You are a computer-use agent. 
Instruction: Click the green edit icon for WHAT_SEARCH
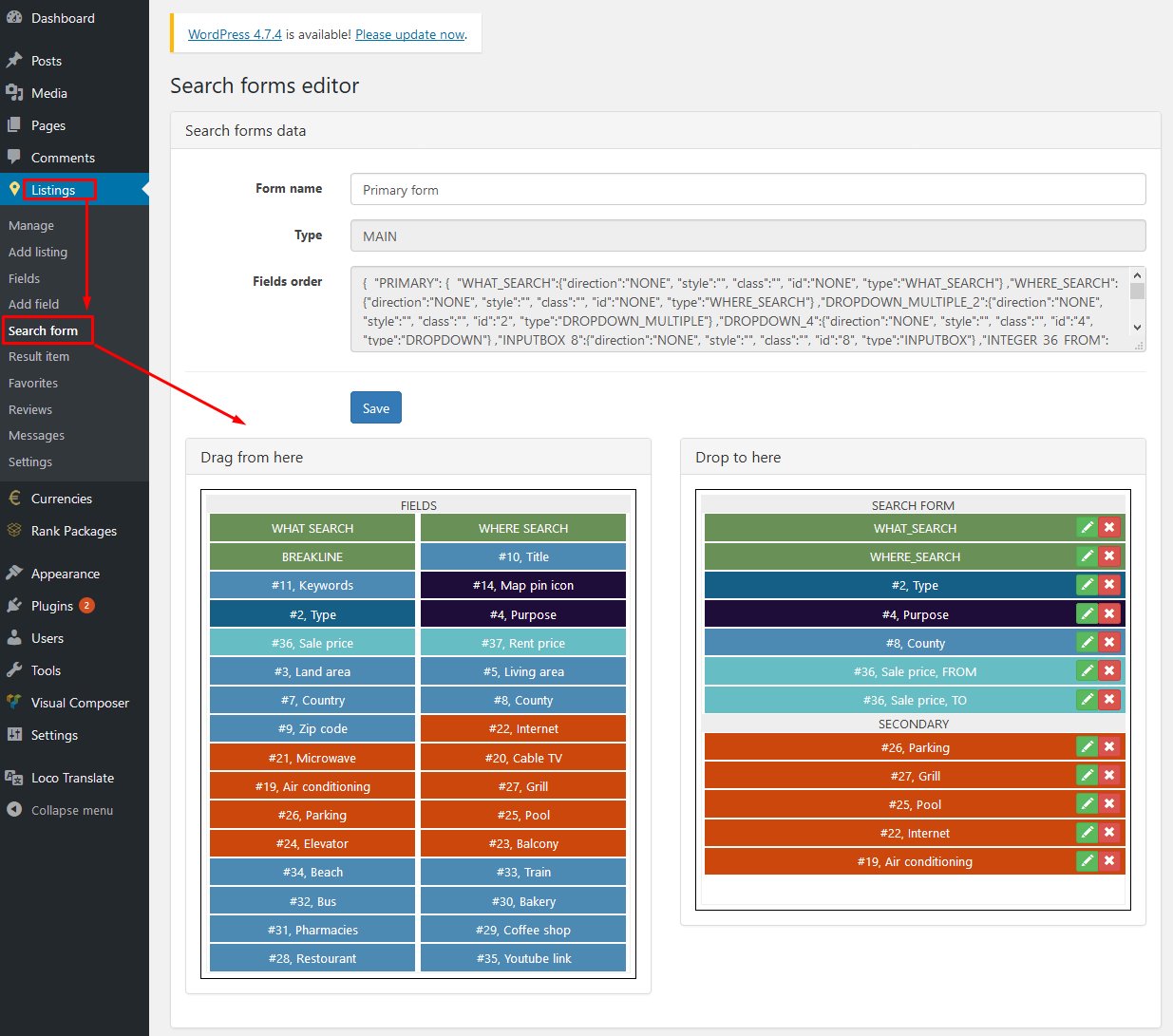(1087, 528)
